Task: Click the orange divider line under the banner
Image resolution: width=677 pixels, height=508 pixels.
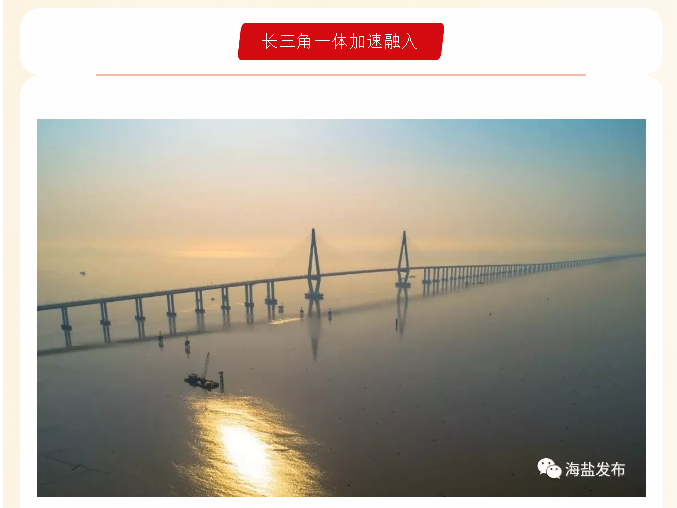Action: coord(341,75)
